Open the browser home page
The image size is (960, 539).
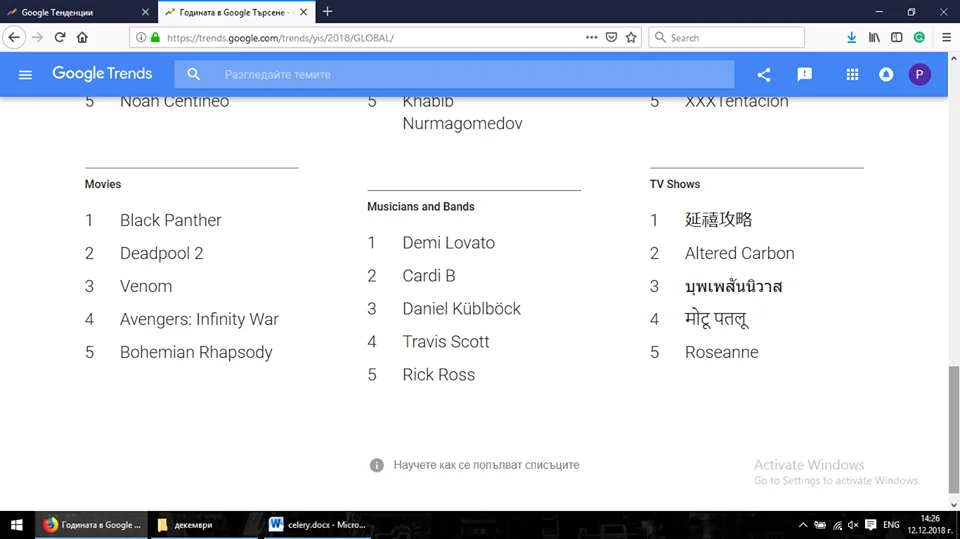(x=82, y=37)
